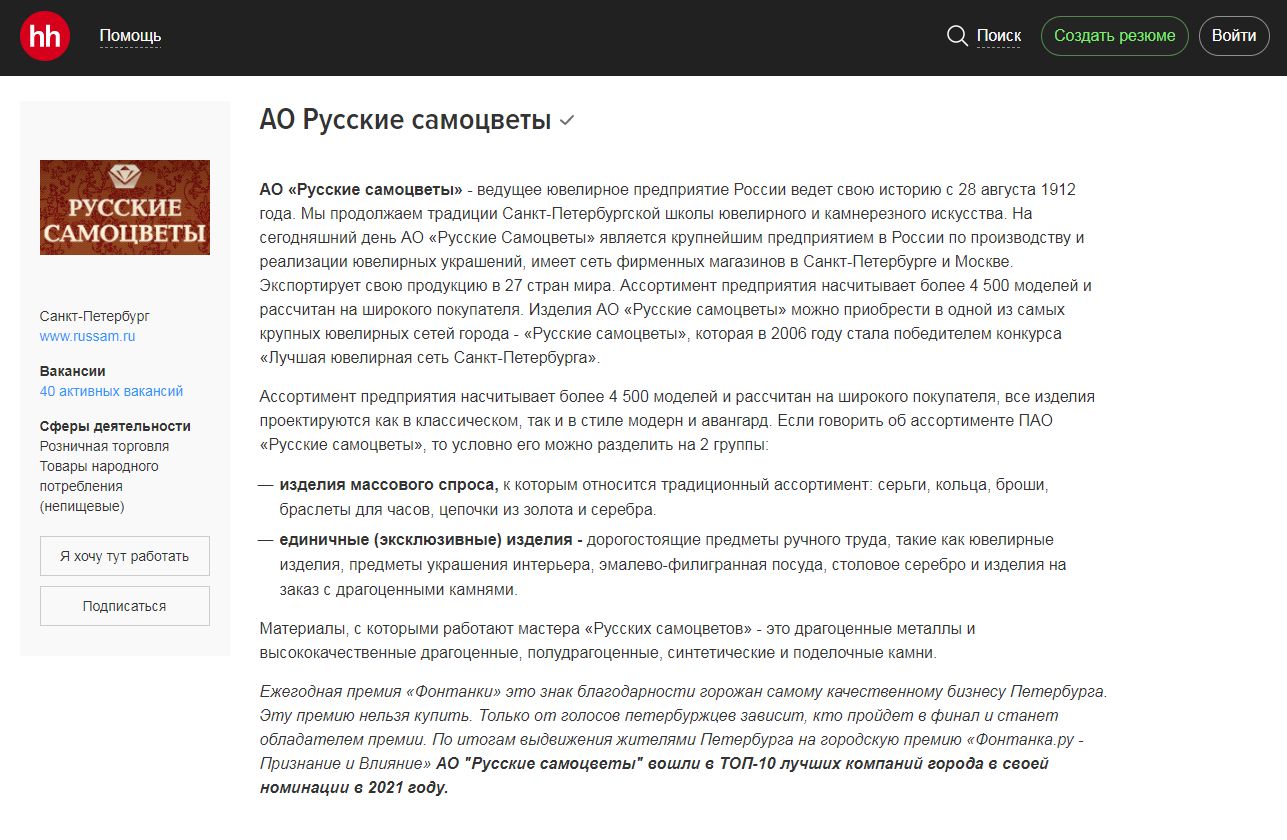
Task: Open the www.russam.ru website link
Action: (88, 336)
